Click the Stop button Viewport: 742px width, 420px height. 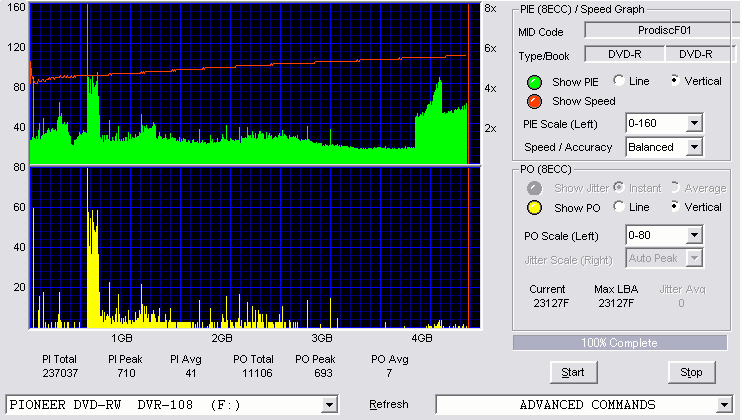(x=691, y=373)
